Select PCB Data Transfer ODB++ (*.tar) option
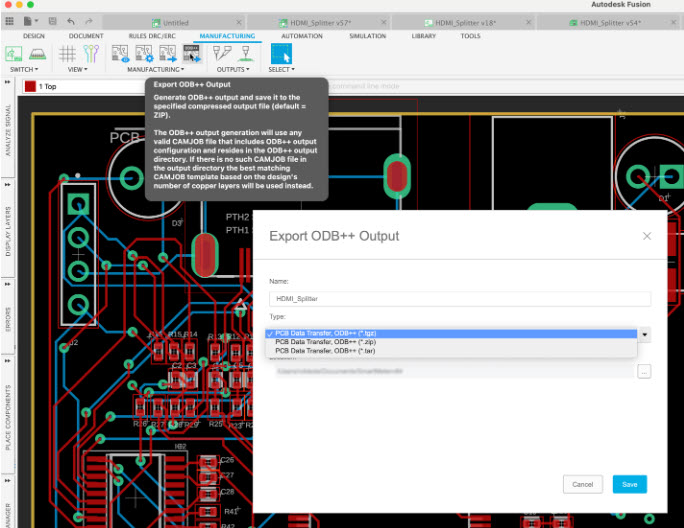The width and height of the screenshot is (684, 528). click(x=325, y=351)
